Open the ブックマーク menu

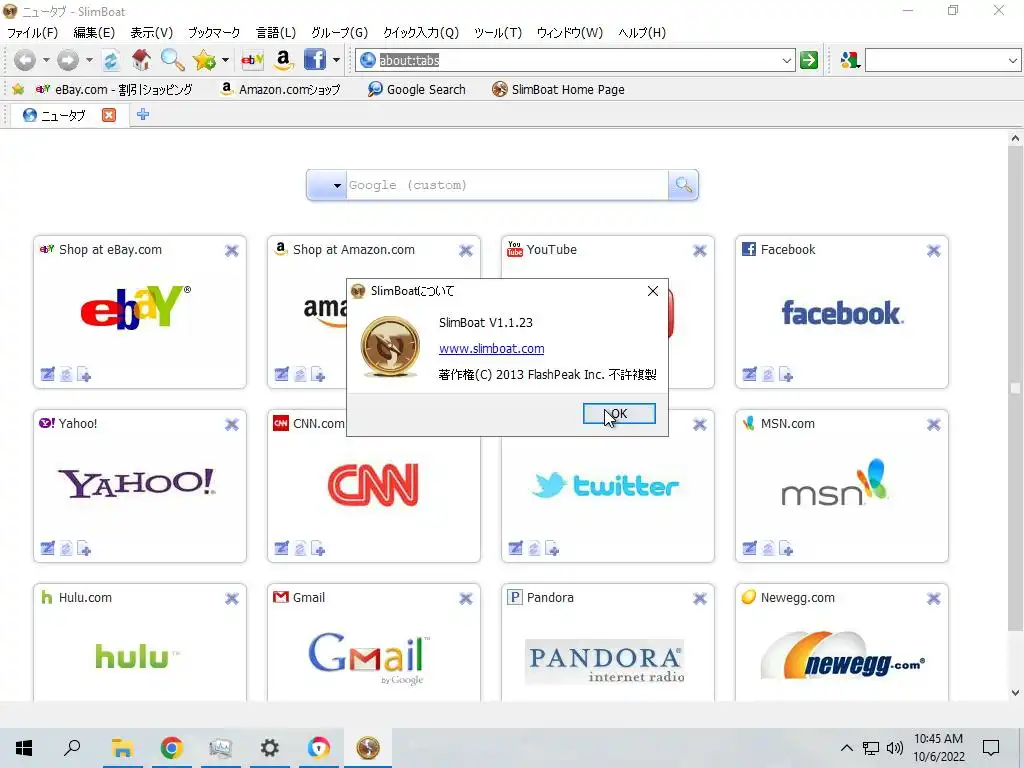(x=214, y=33)
